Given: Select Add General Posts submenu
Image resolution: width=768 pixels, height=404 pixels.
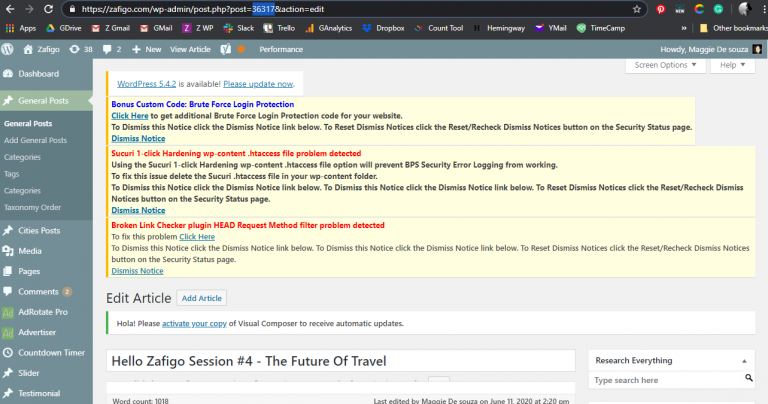Looking at the screenshot, I should coord(35,140).
